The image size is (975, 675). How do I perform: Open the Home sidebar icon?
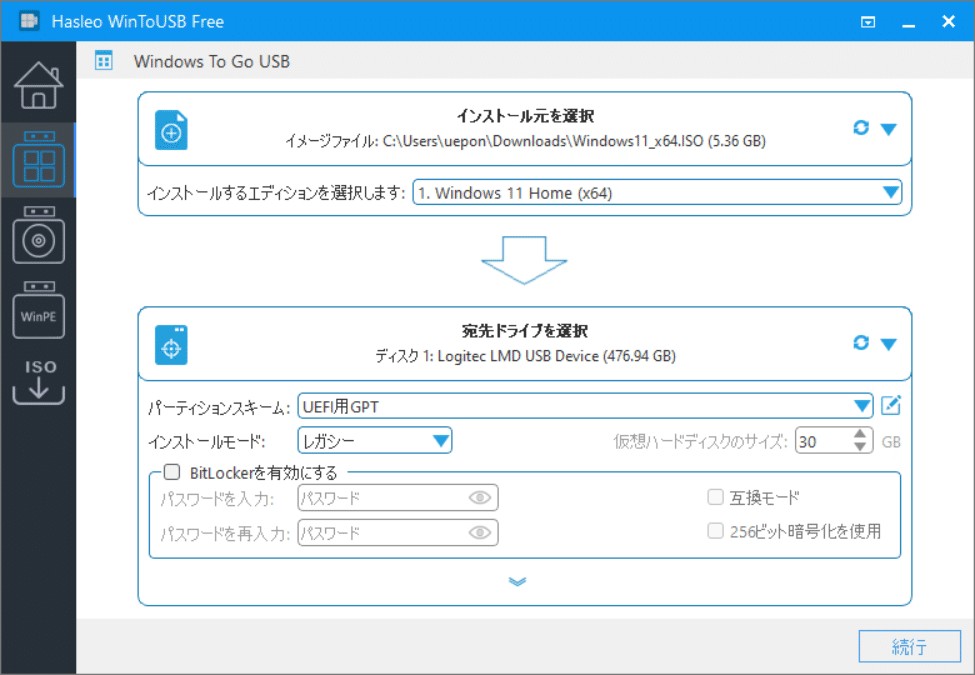(x=39, y=85)
